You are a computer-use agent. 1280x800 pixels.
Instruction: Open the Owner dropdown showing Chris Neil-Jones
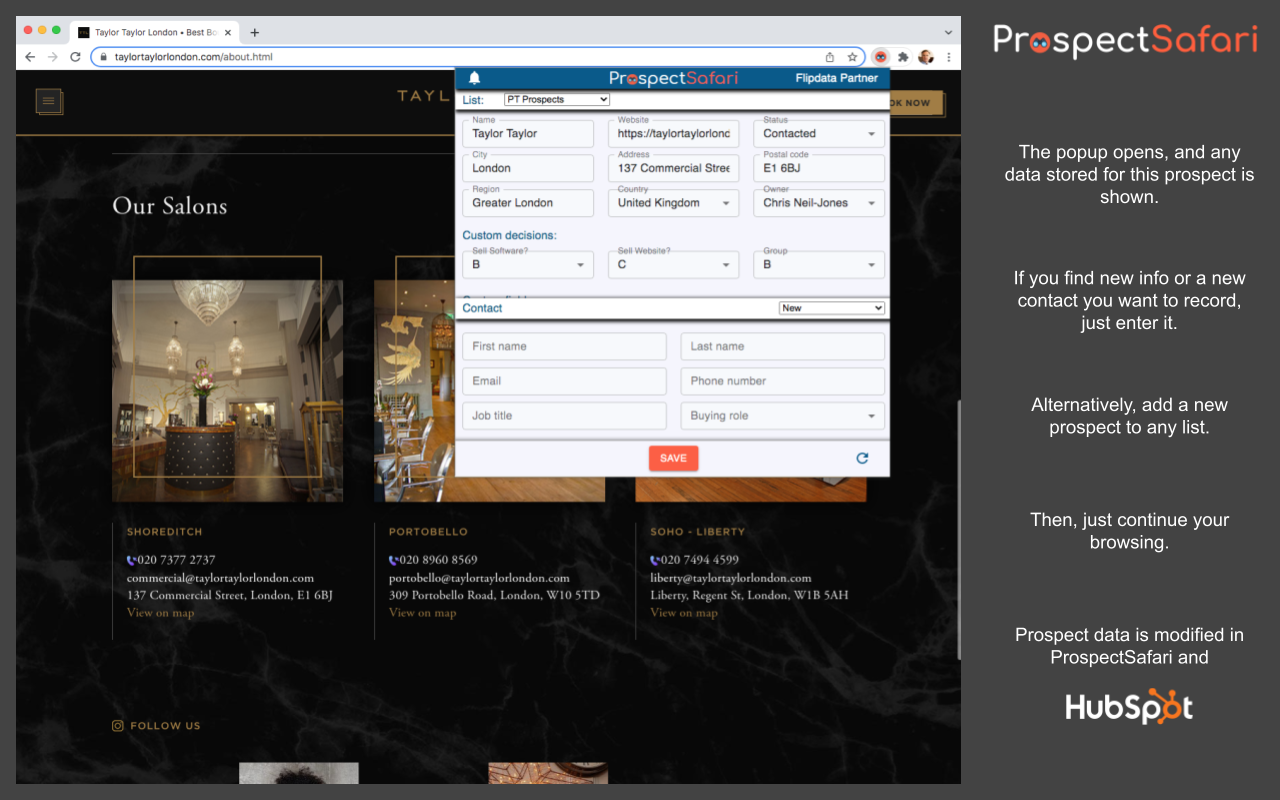[x=818, y=203]
